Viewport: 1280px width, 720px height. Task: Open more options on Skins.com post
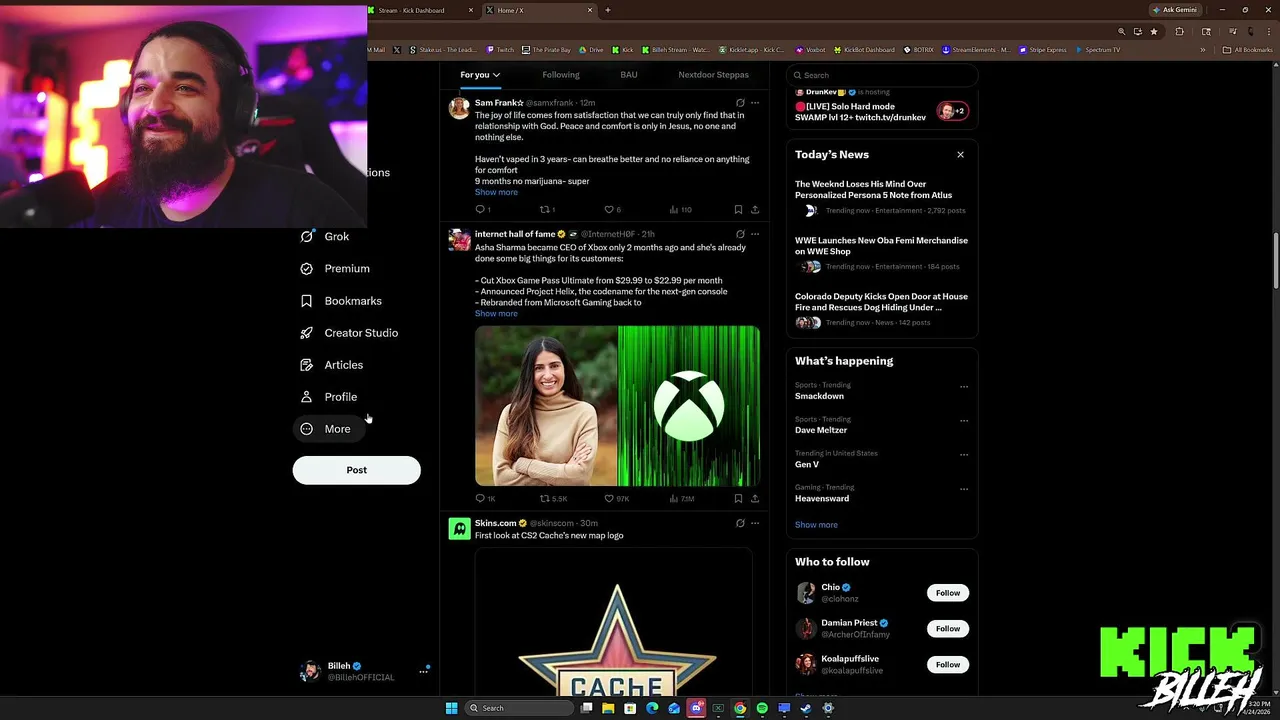755,523
